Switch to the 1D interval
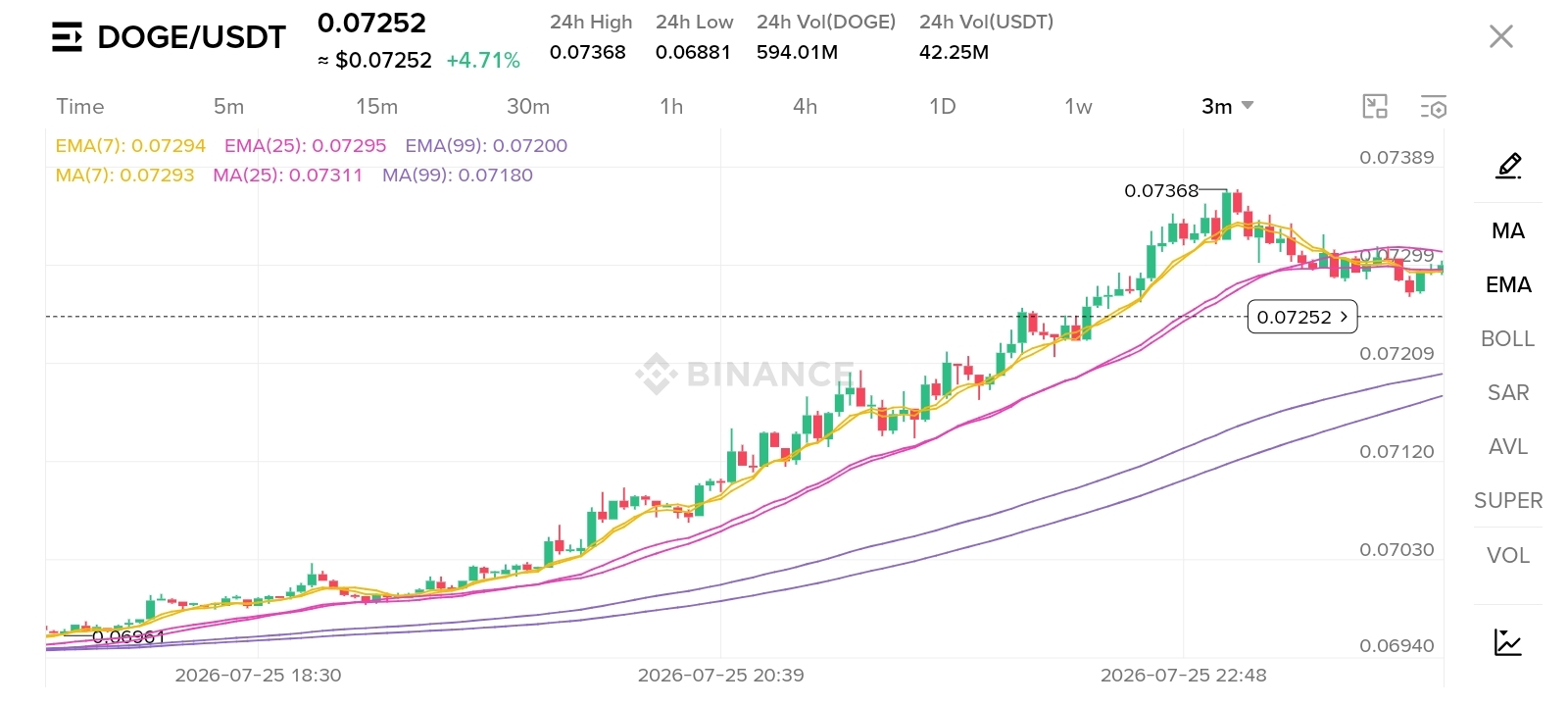Viewport: 1568px width, 706px height. click(x=942, y=106)
